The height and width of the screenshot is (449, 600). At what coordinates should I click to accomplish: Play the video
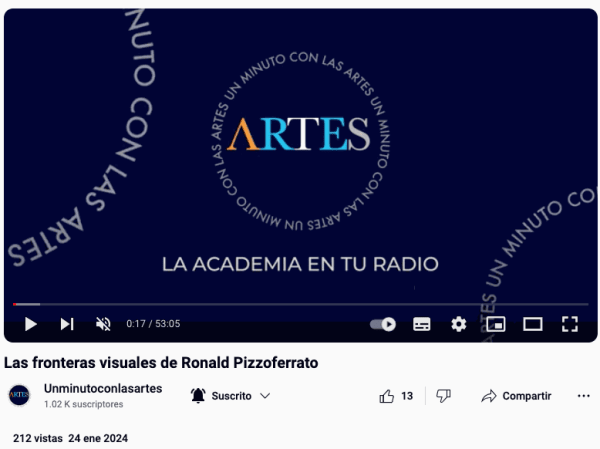coord(31,324)
